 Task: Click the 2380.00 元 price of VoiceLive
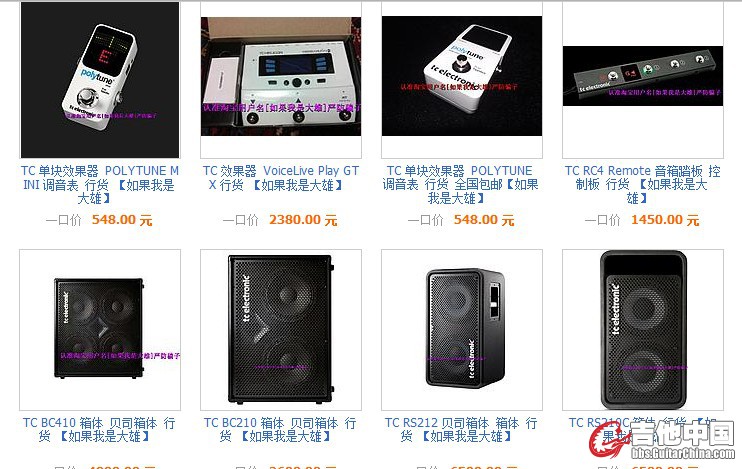point(303,220)
